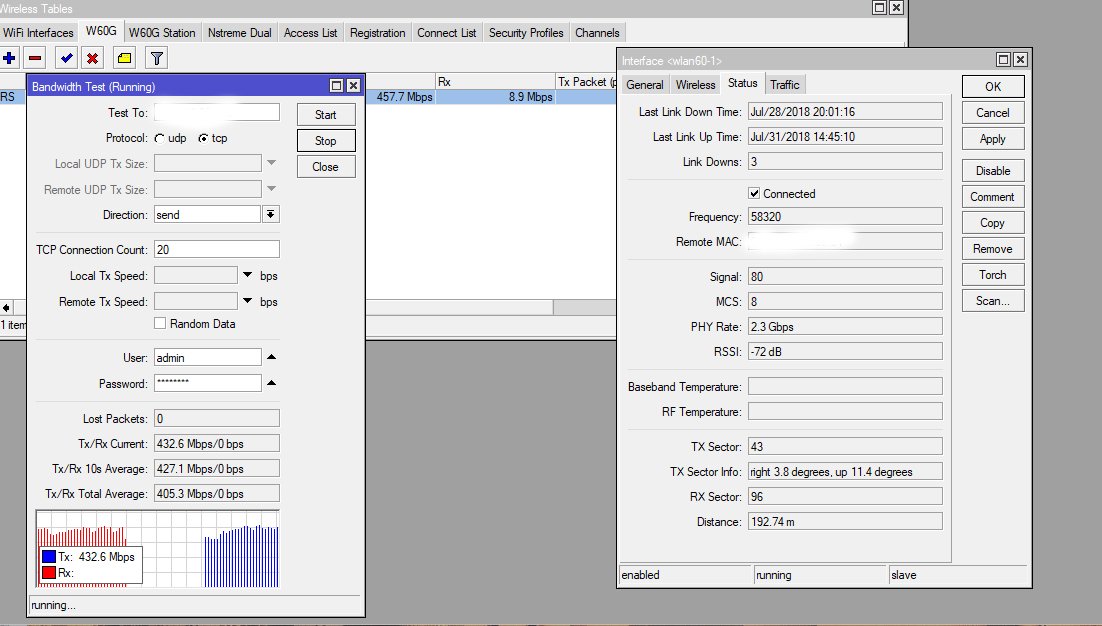Screen dimensions: 1102x626
Task: Switch to the Traffic tab in Interface window
Action: coord(784,85)
